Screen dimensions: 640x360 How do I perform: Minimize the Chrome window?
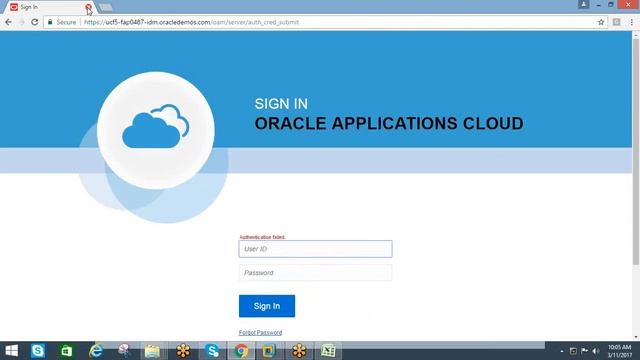[598, 4]
